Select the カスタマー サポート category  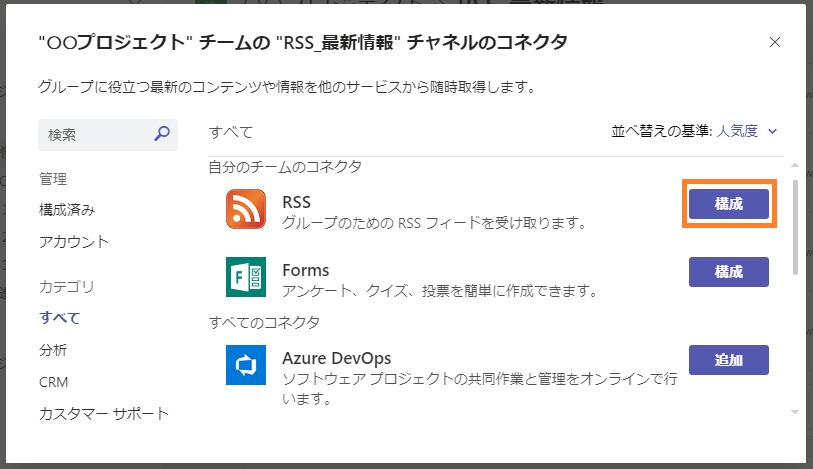coord(104,414)
